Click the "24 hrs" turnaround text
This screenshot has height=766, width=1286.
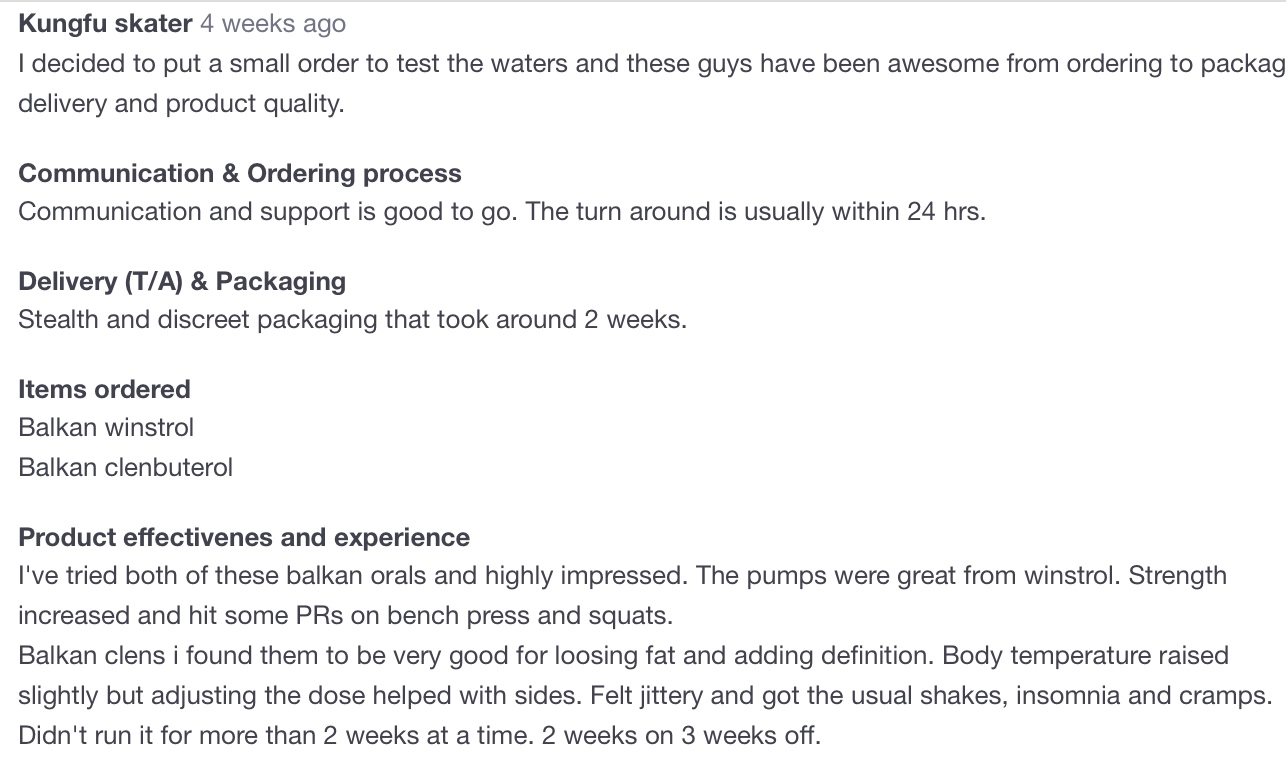coord(944,212)
